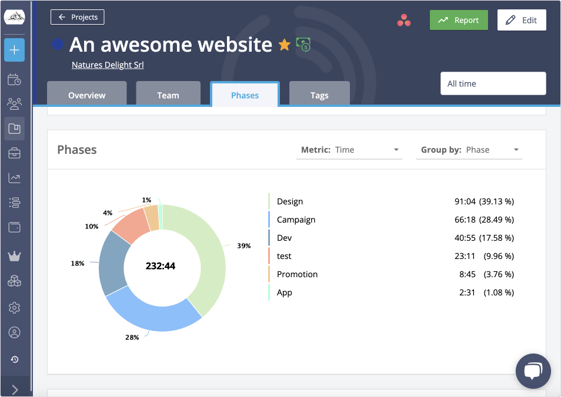Switch to the Overview tab
The image size is (561, 397).
tap(87, 94)
